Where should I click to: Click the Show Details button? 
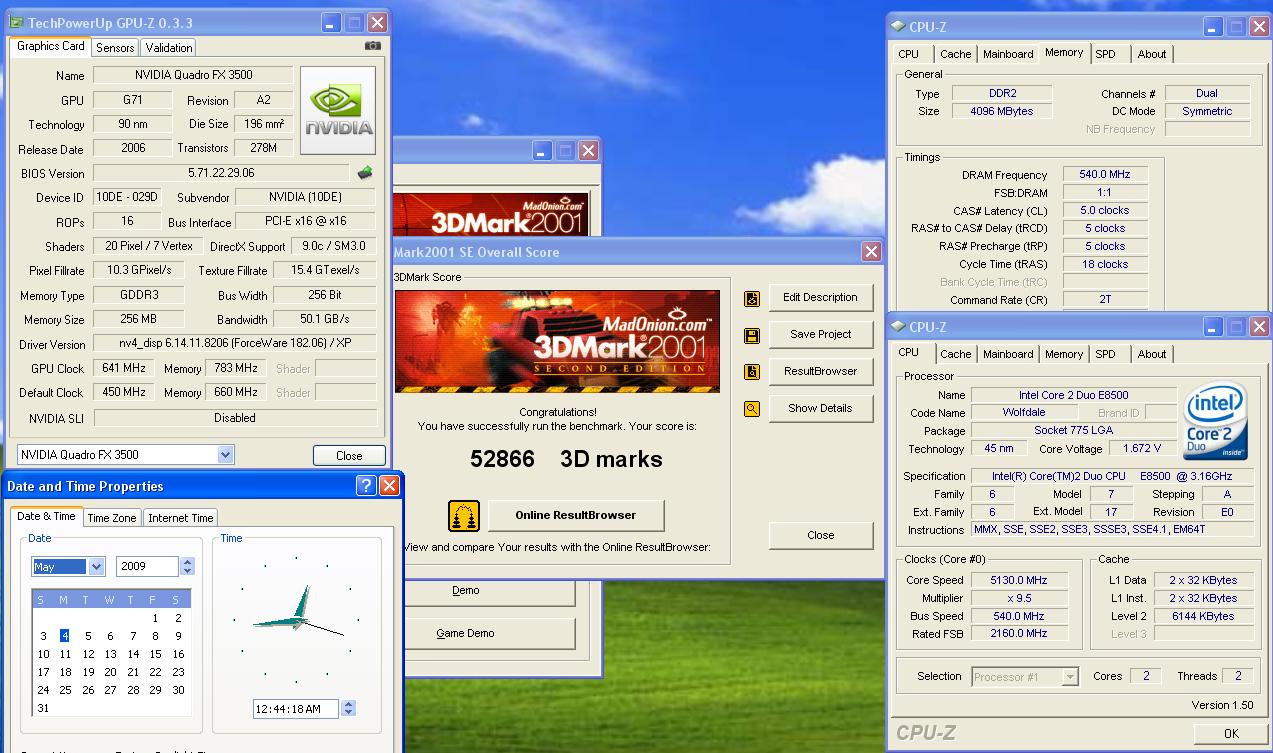click(820, 409)
